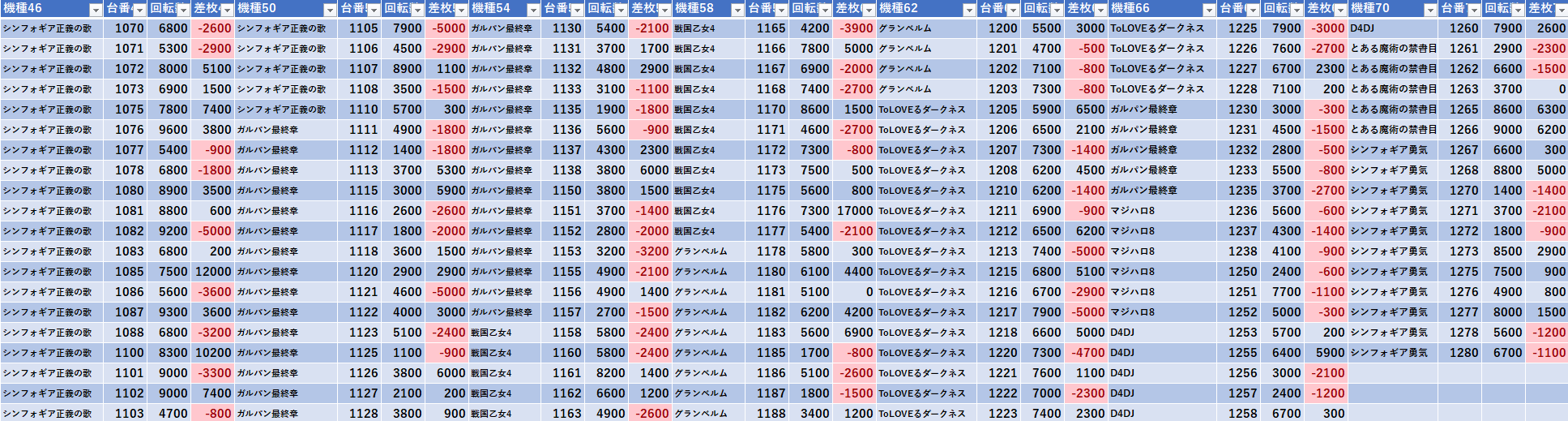The width and height of the screenshot is (1568, 421).
Task: Open 差枚 filter arrow in 機種58 group
Action: tap(869, 10)
